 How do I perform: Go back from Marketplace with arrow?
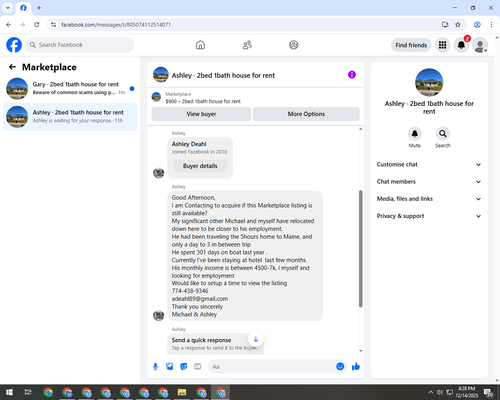[x=12, y=67]
